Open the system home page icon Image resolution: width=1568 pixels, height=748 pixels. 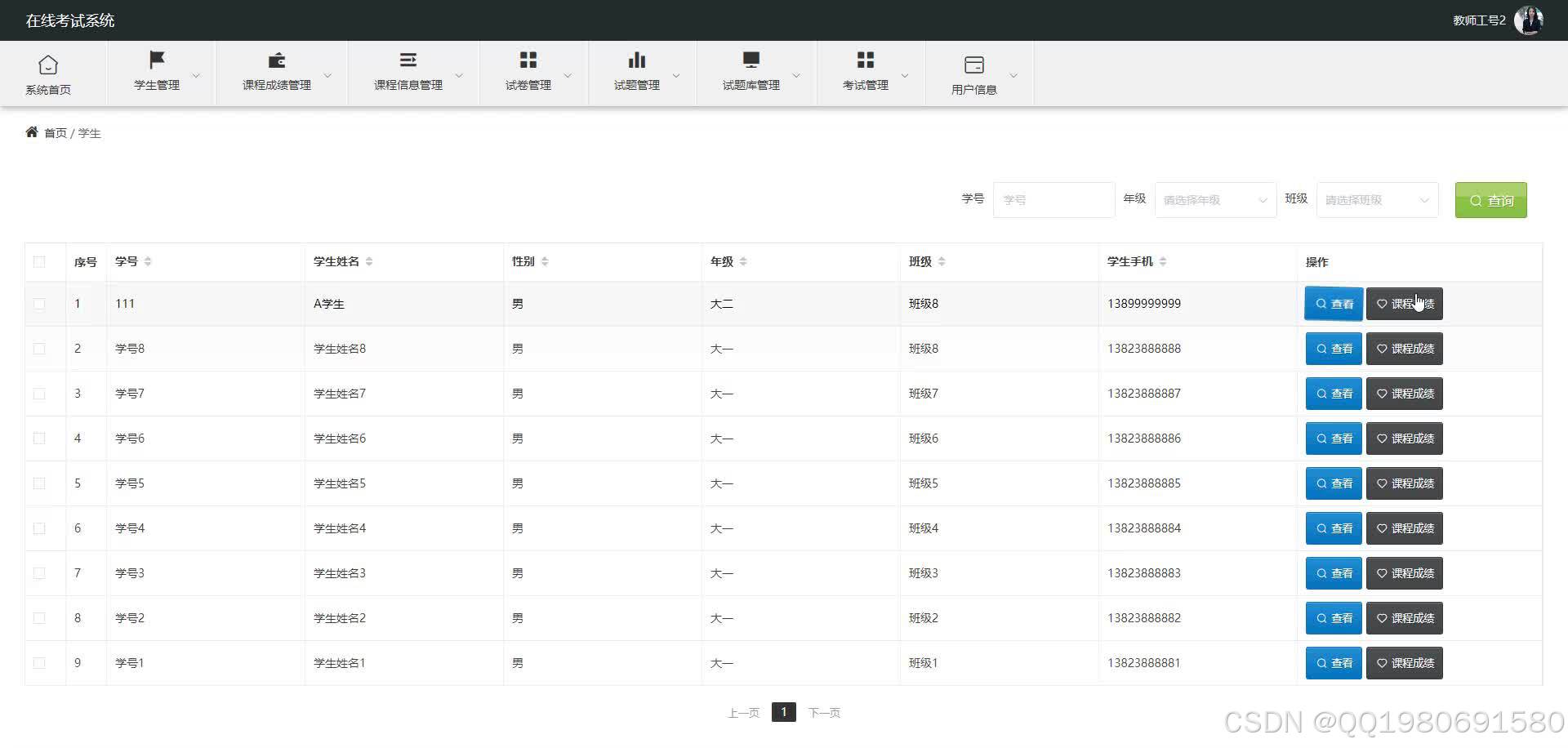point(48,65)
